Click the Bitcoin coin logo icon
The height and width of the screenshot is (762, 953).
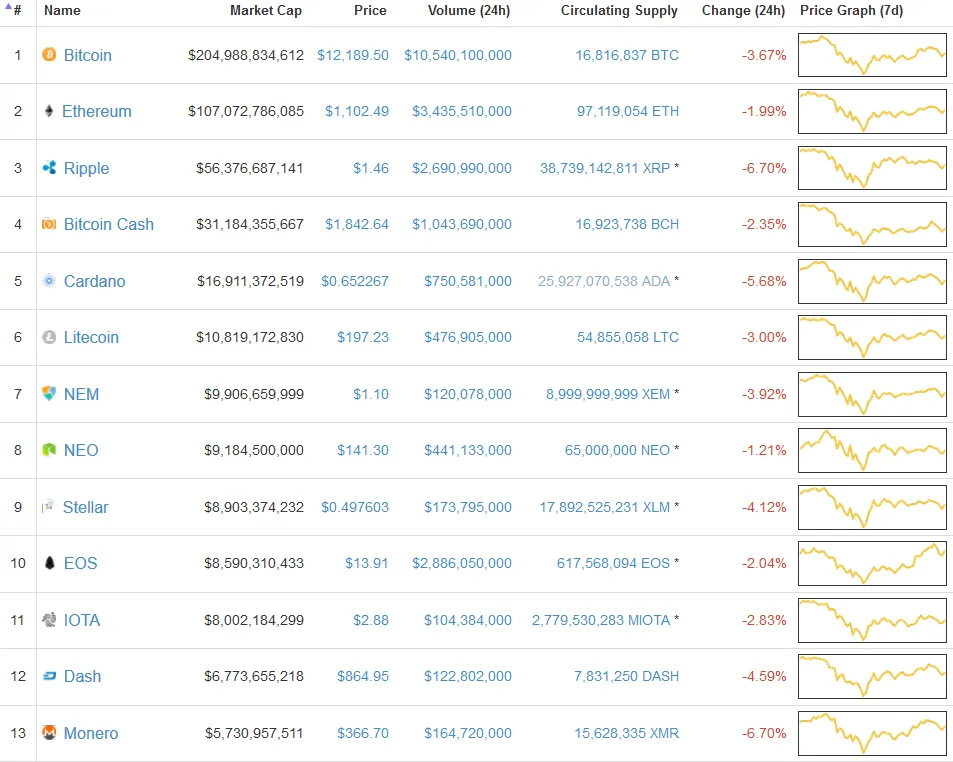click(49, 55)
